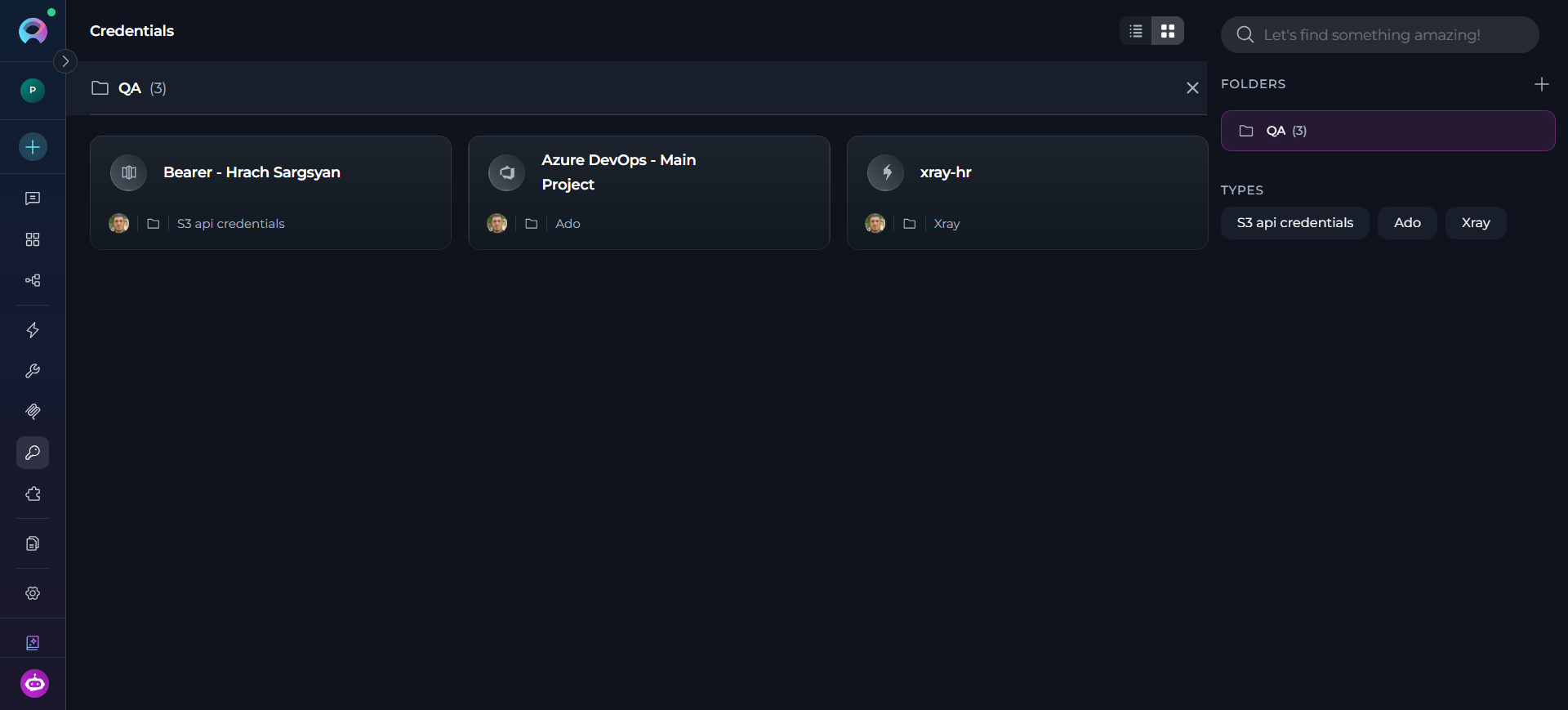This screenshot has width=1568, height=710.
Task: Open the pink assistant bot icon
Action: 34,683
